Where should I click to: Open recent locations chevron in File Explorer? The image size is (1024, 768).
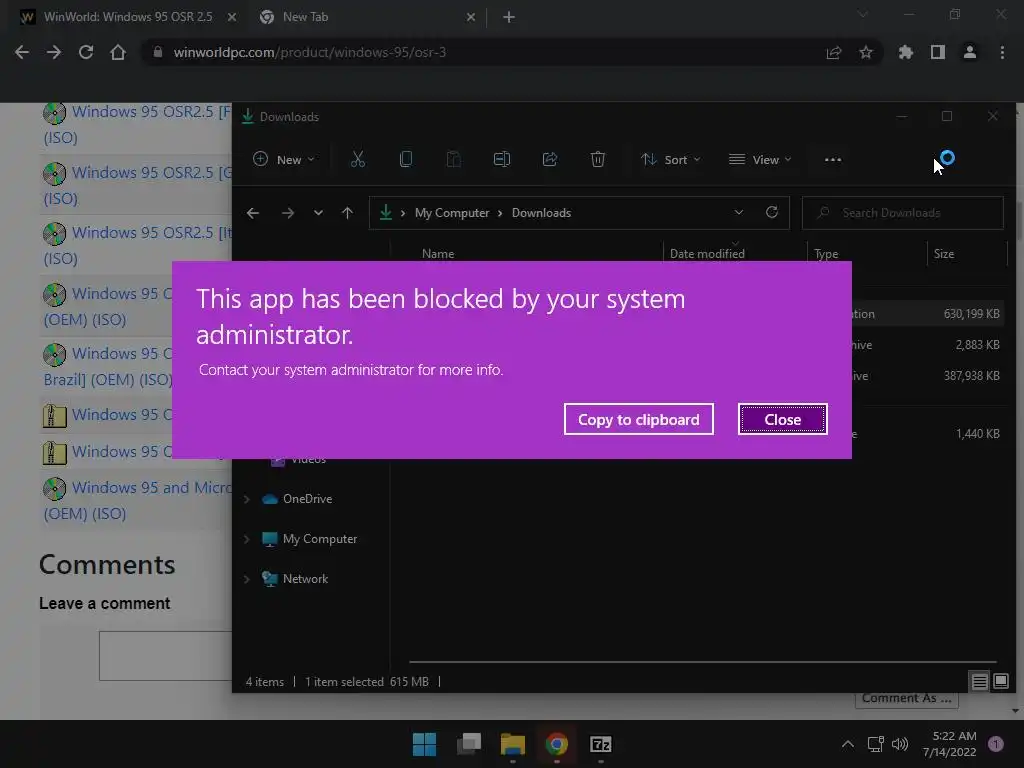click(318, 213)
